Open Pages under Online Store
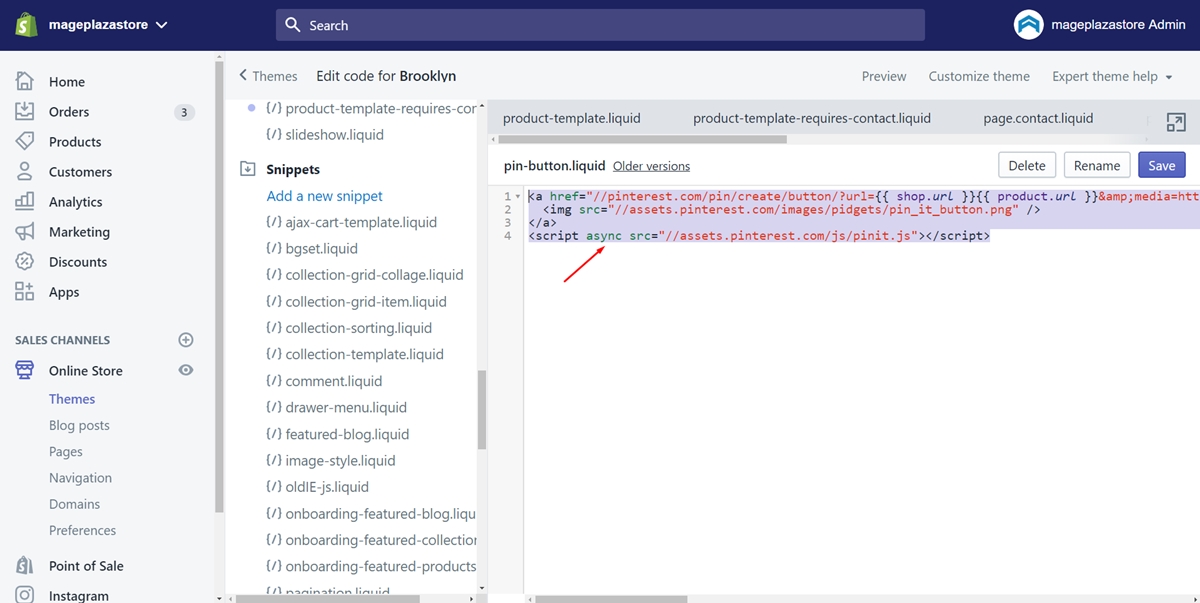1200x603 pixels. coord(66,452)
